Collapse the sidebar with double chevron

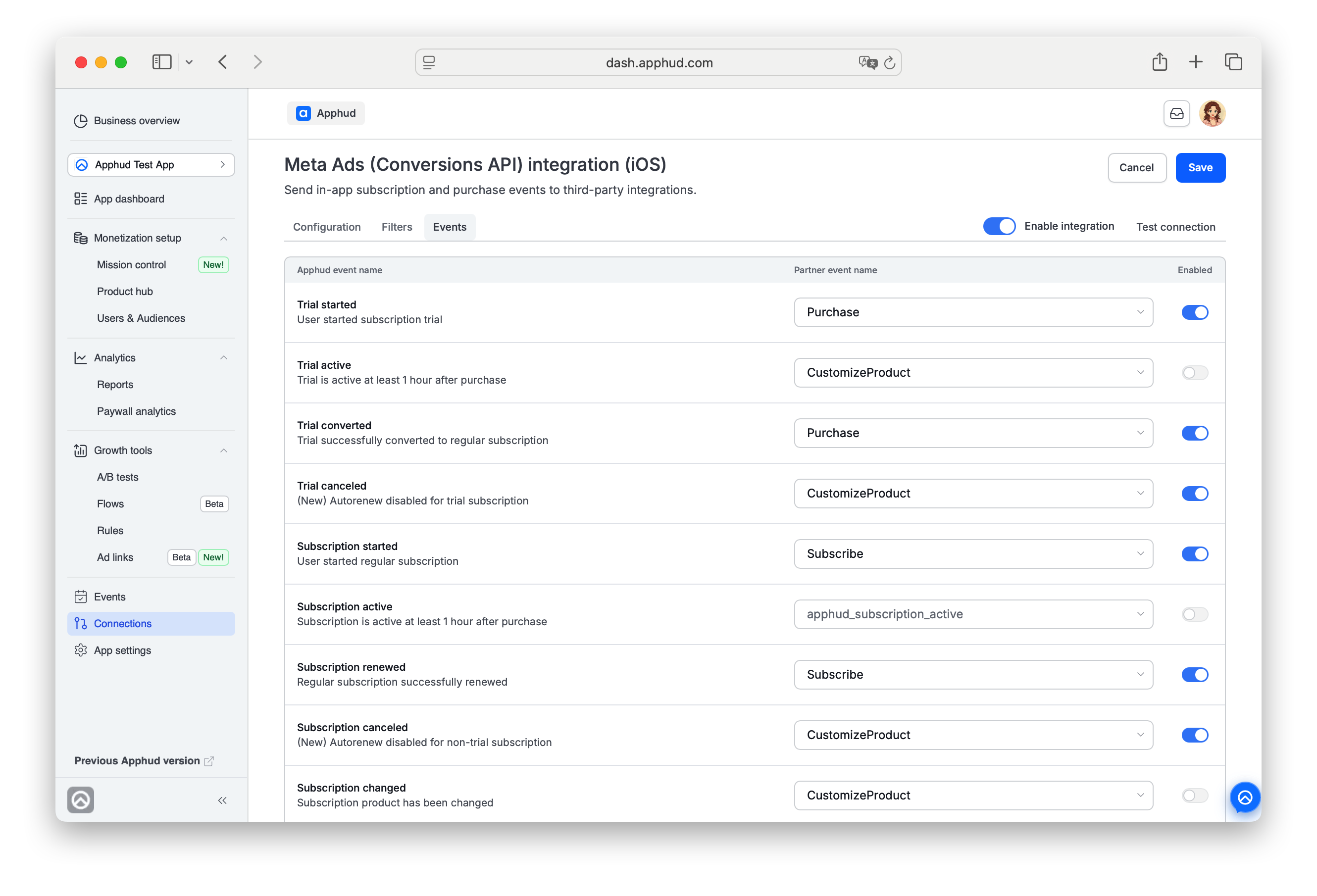click(x=222, y=800)
